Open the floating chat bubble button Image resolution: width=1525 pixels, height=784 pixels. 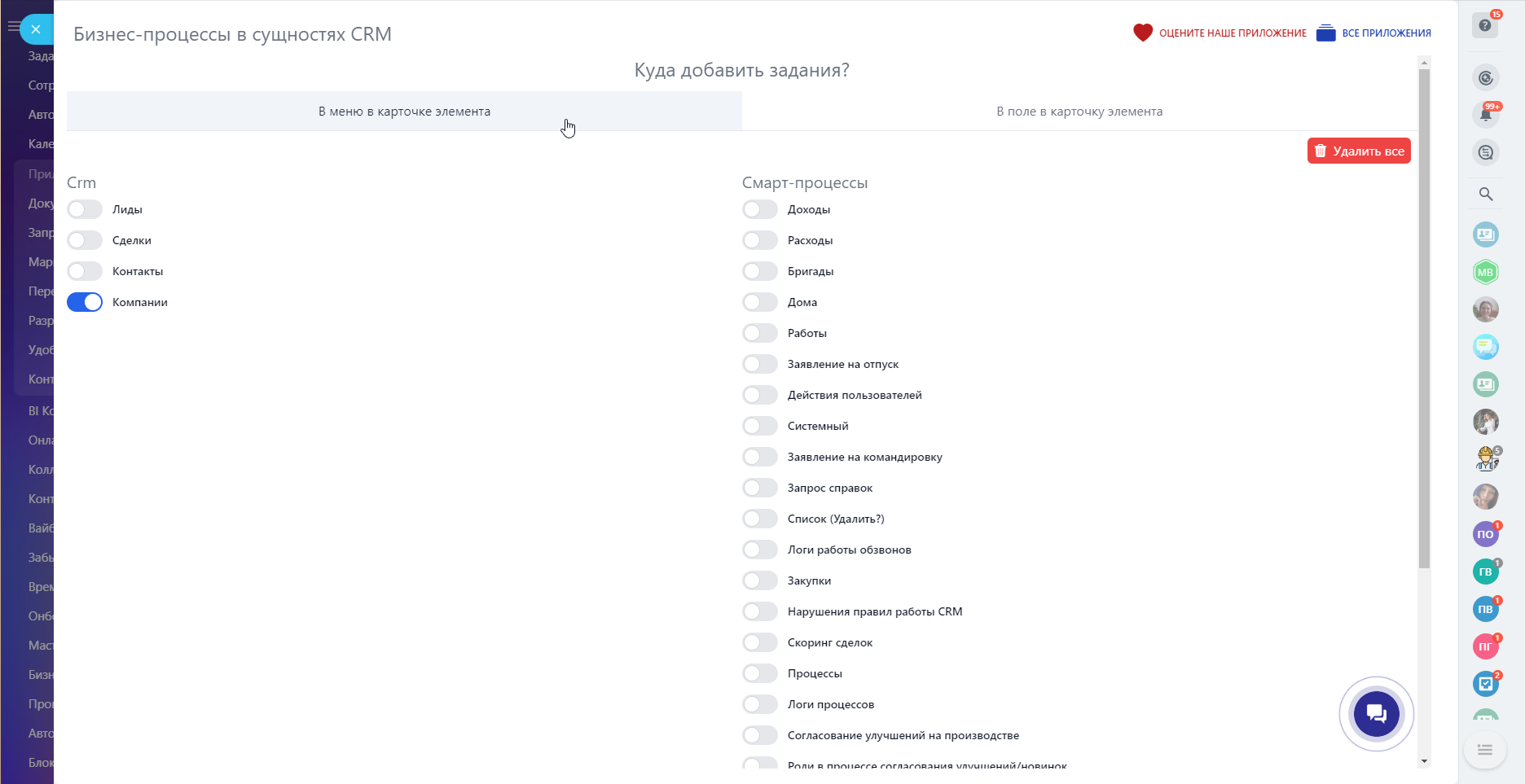click(1376, 714)
